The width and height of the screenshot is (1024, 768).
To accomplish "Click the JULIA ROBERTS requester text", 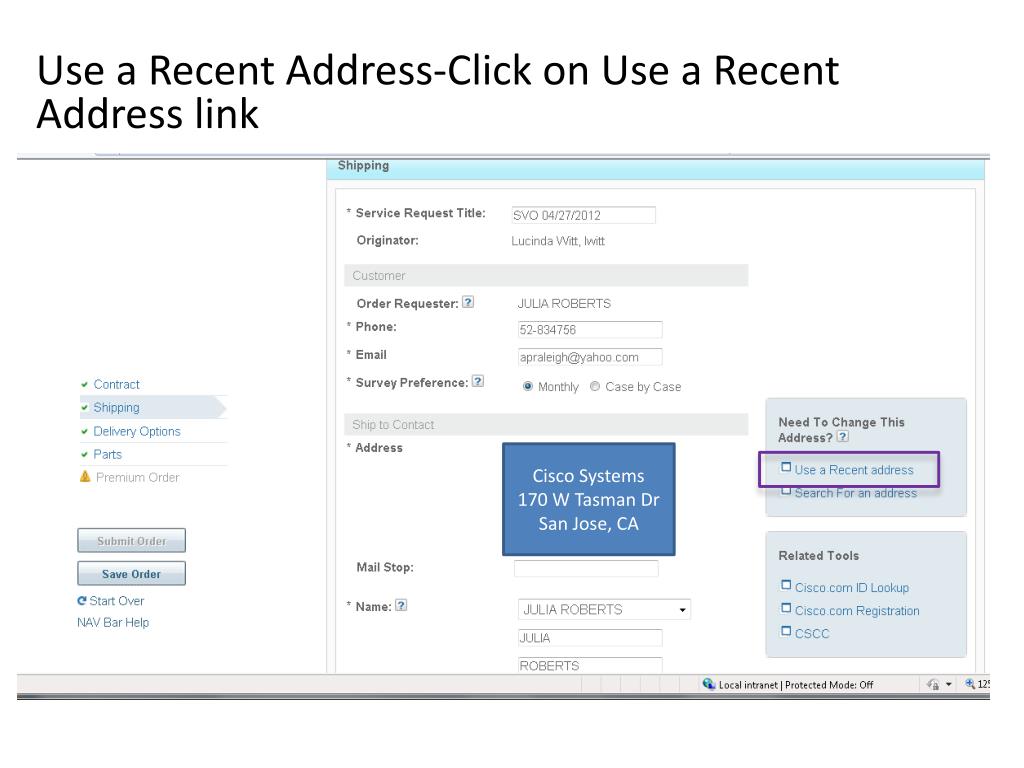I will [564, 304].
